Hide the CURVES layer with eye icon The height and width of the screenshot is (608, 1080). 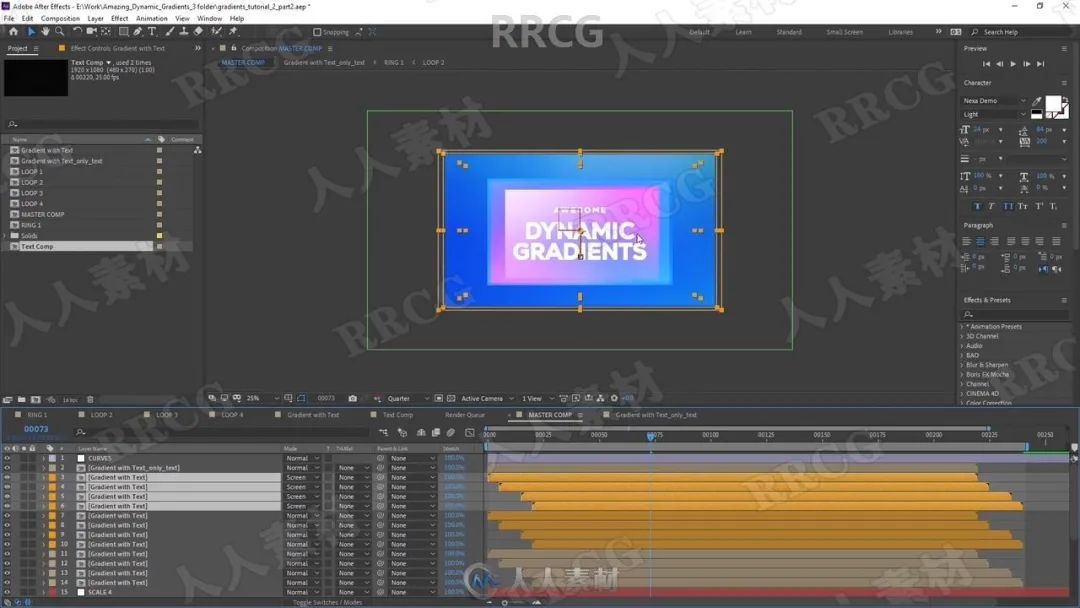(x=7, y=458)
